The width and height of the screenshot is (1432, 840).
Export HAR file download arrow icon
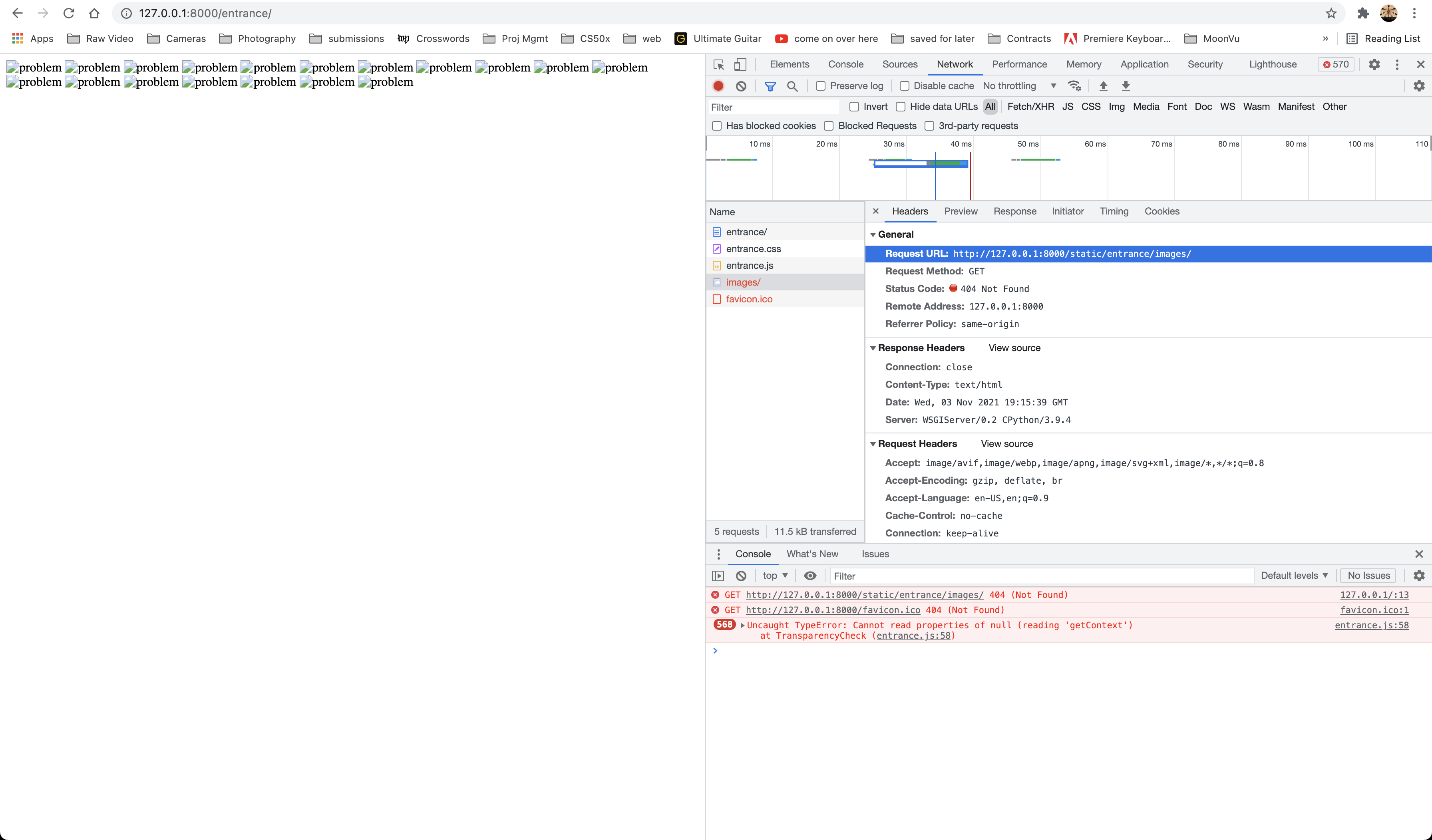coord(1125,86)
